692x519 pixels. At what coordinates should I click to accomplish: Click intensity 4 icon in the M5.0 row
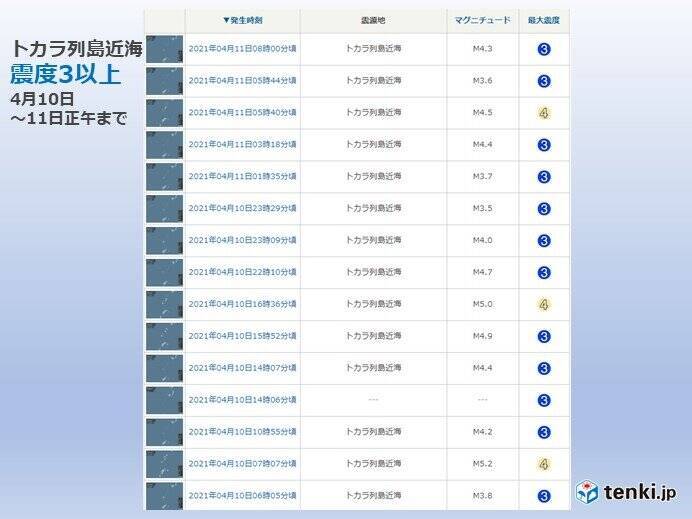(x=544, y=304)
